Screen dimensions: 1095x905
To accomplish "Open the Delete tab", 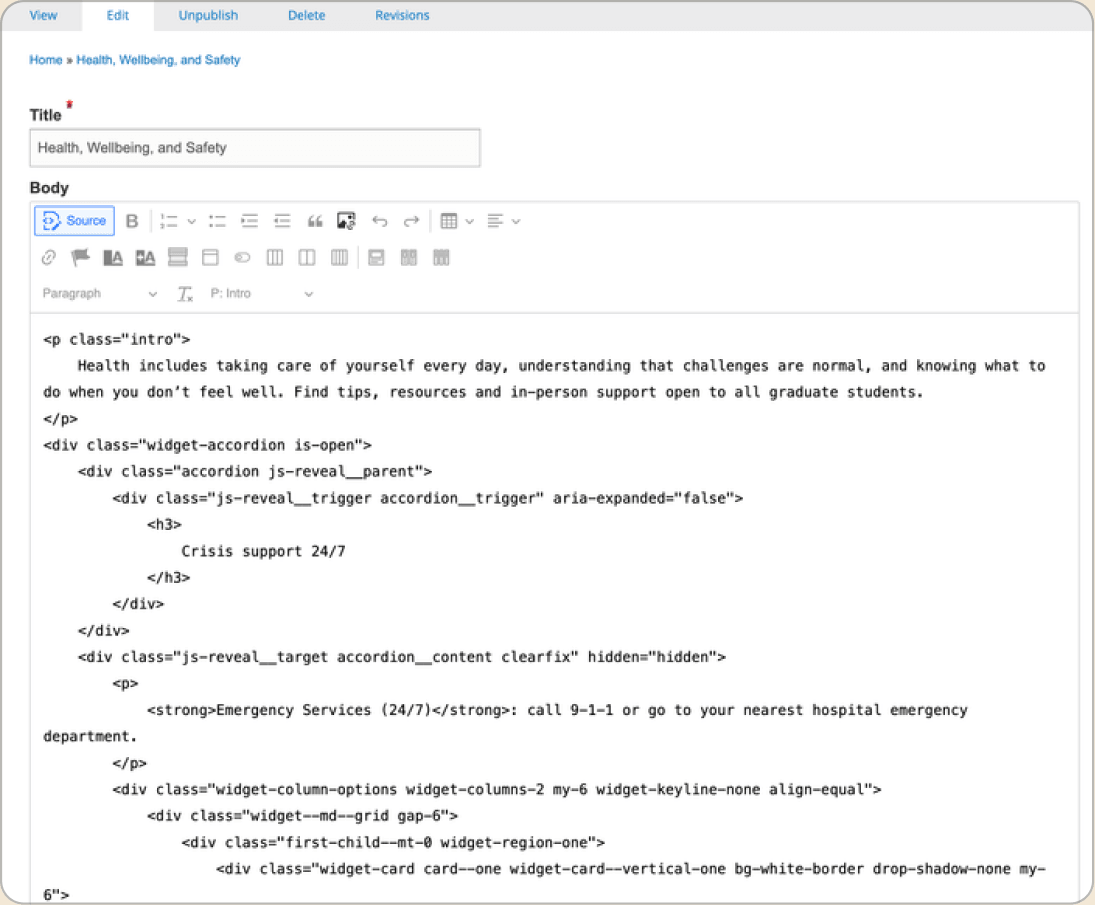I will (307, 15).
